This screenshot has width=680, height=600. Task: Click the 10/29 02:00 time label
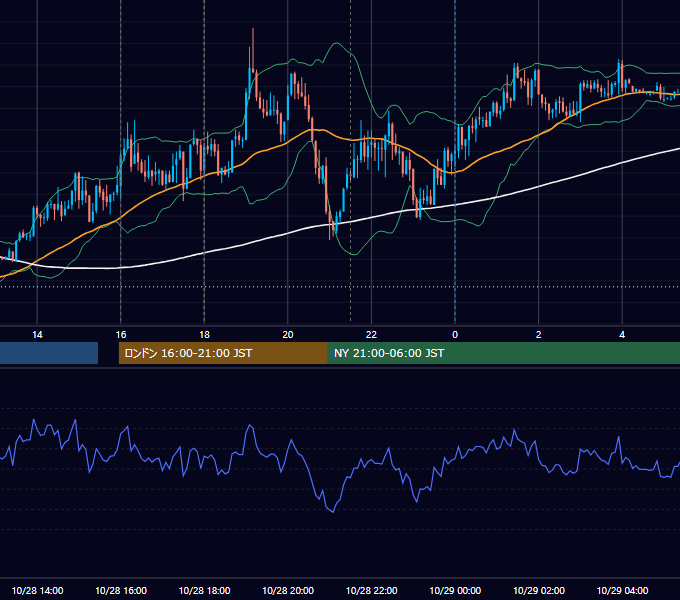point(539,590)
